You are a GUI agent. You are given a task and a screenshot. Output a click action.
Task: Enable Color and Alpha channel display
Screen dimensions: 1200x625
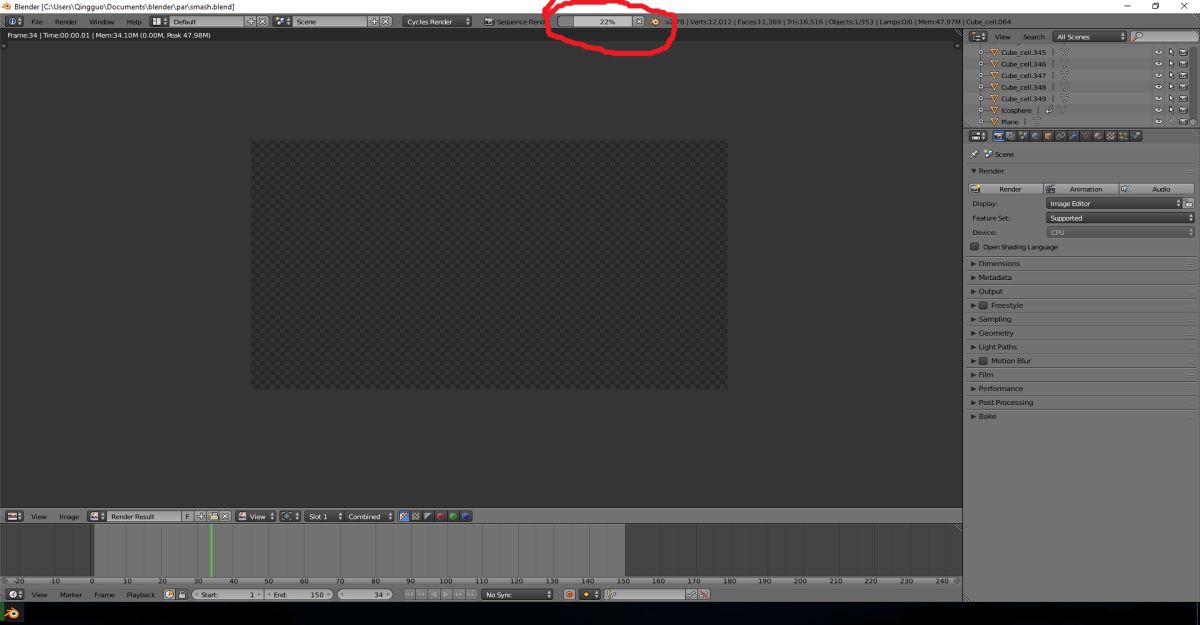coord(404,516)
